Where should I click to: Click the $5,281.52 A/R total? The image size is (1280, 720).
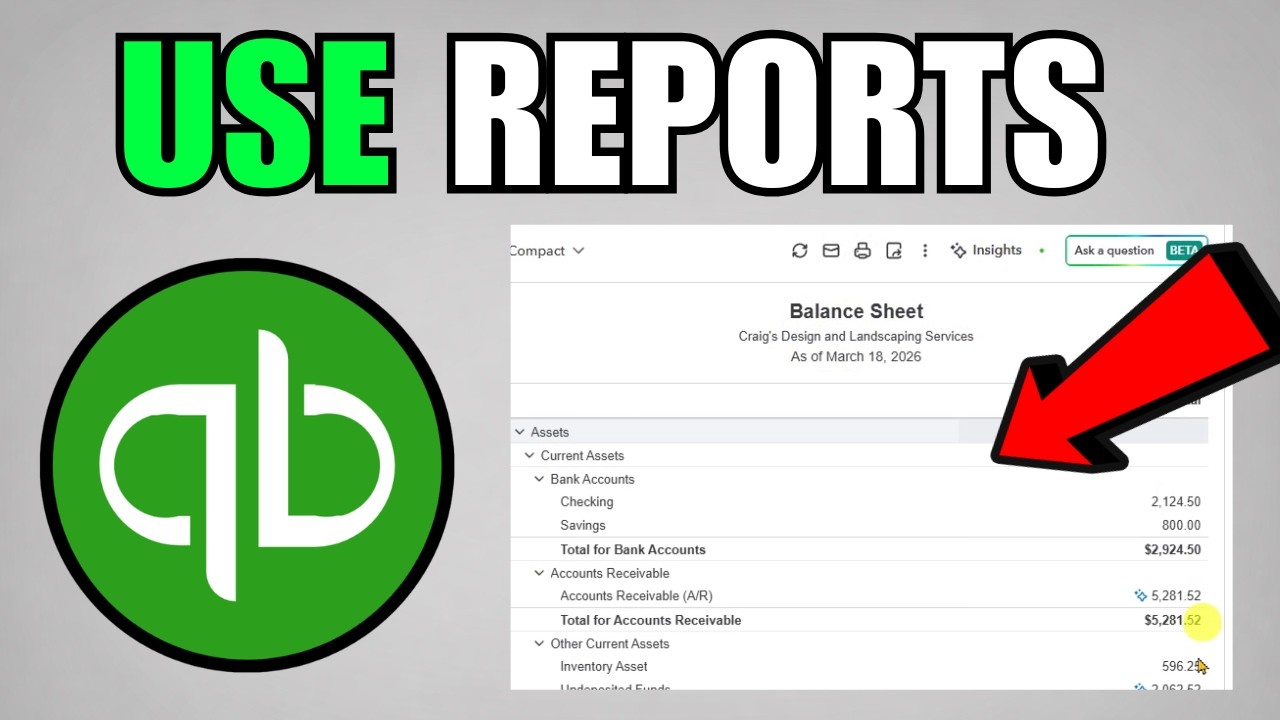[1173, 620]
